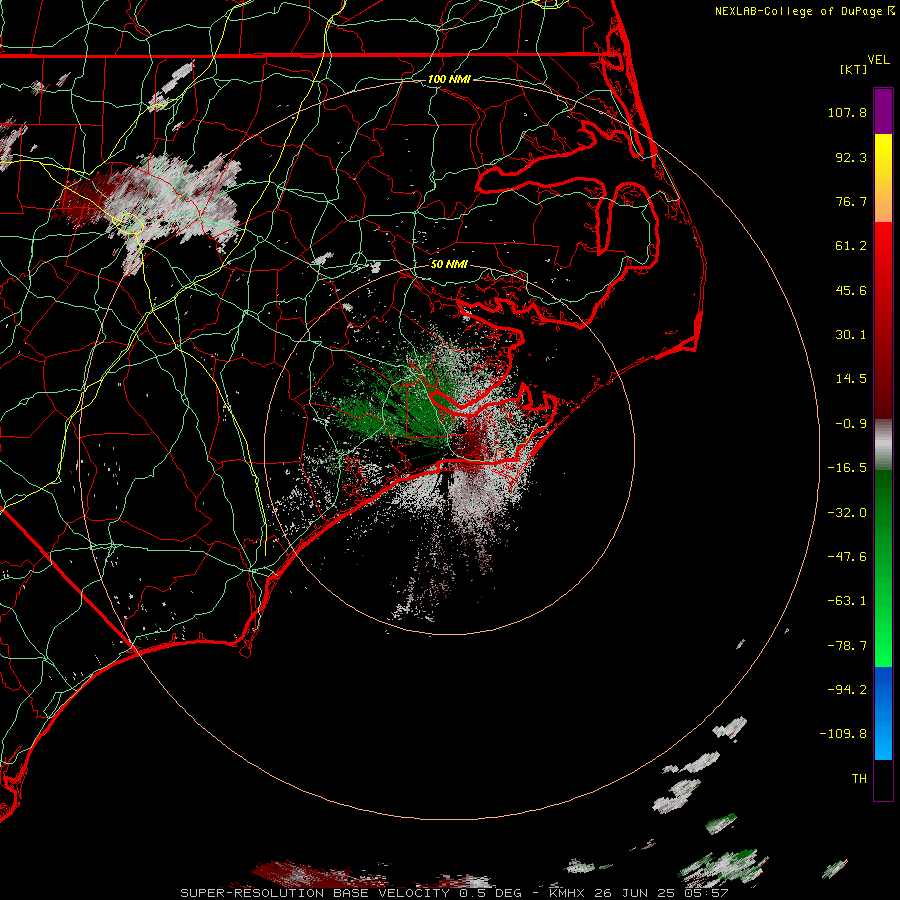Select the 61.2 velocity scale value
Viewport: 900px width, 900px height.
click(851, 246)
